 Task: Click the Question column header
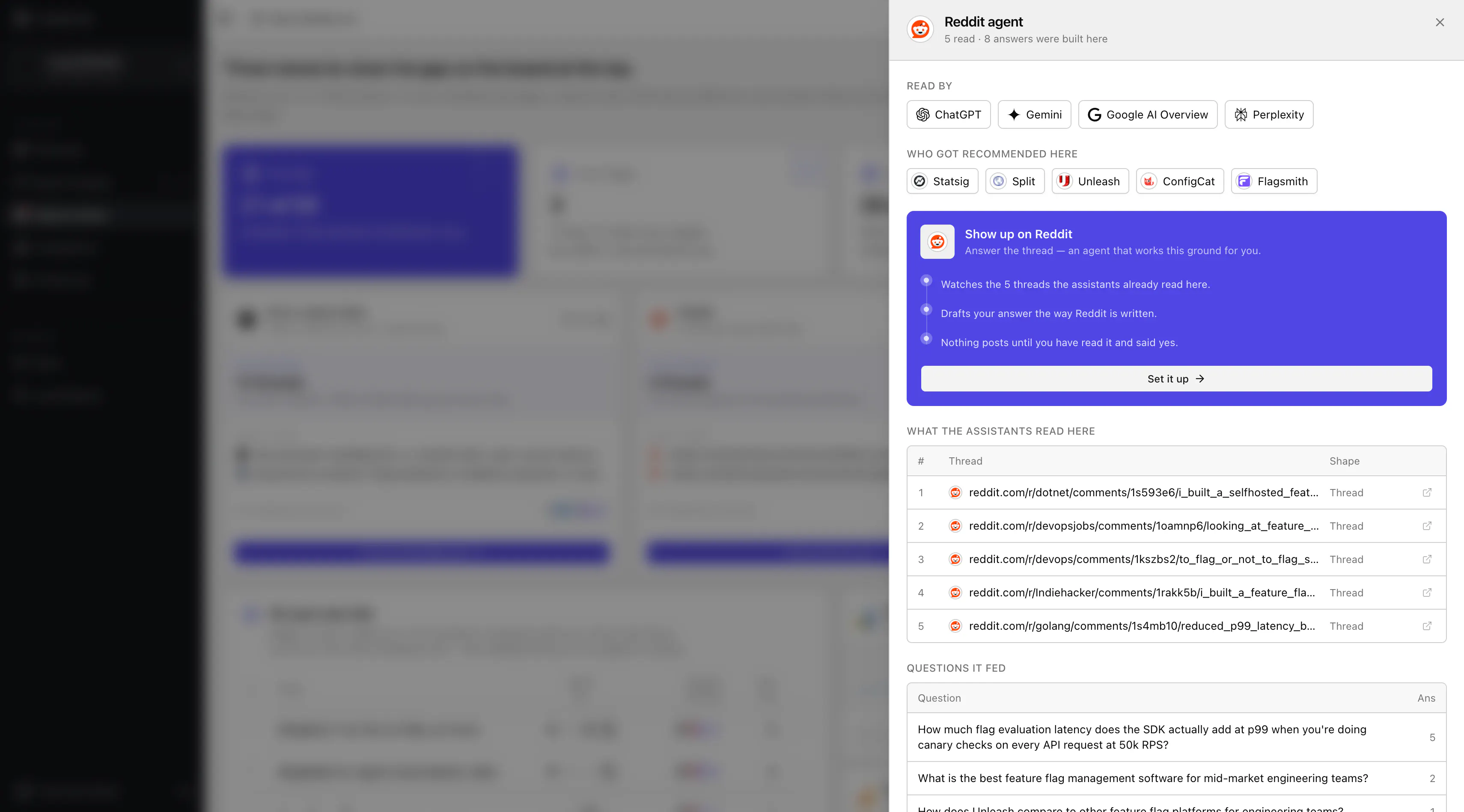click(x=939, y=698)
